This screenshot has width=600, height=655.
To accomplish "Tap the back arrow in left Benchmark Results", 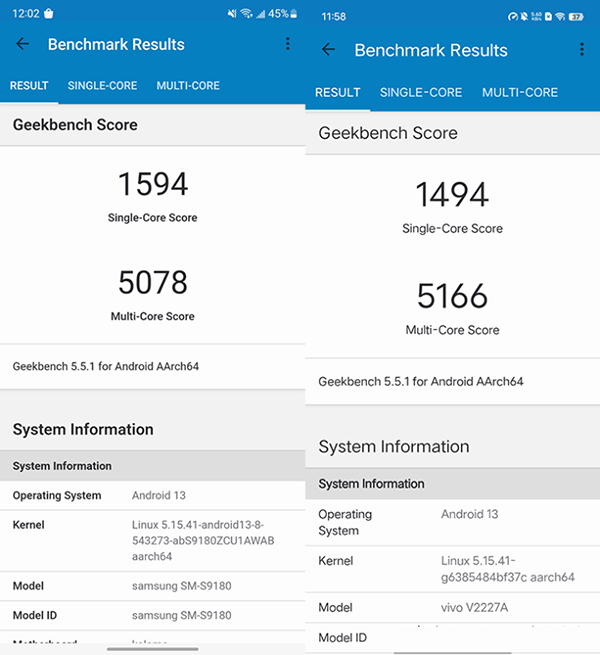I will pos(23,44).
